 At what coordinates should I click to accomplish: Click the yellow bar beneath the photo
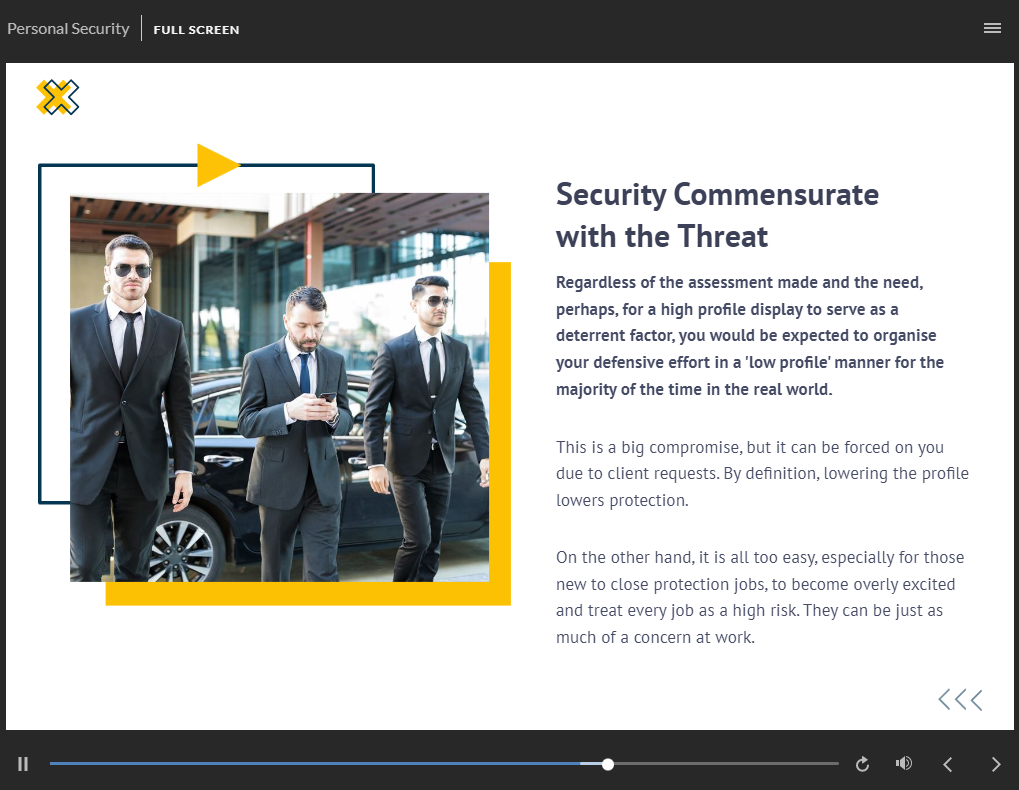point(308,594)
